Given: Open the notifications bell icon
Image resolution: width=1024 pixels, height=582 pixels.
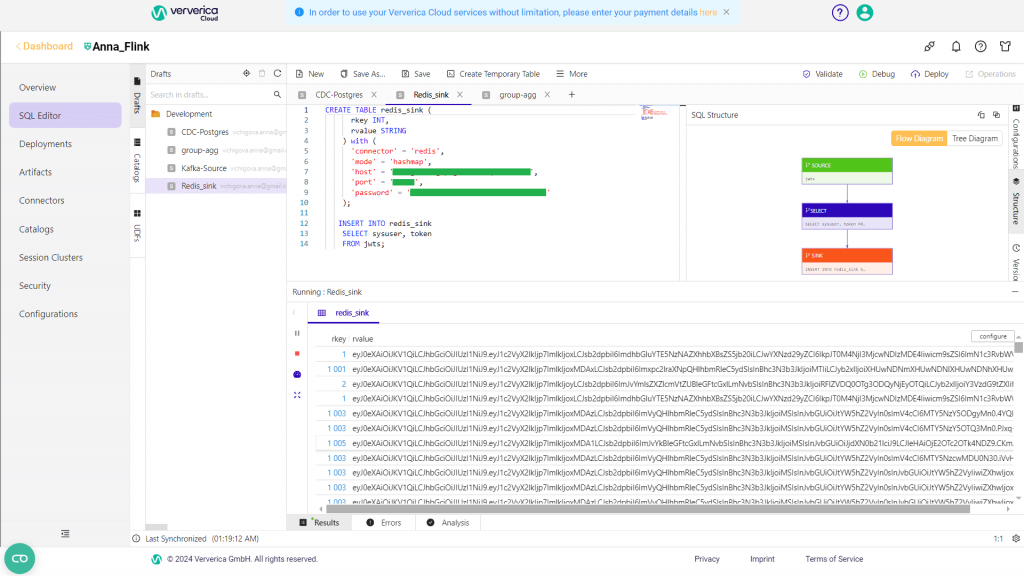Looking at the screenshot, I should tap(955, 46).
